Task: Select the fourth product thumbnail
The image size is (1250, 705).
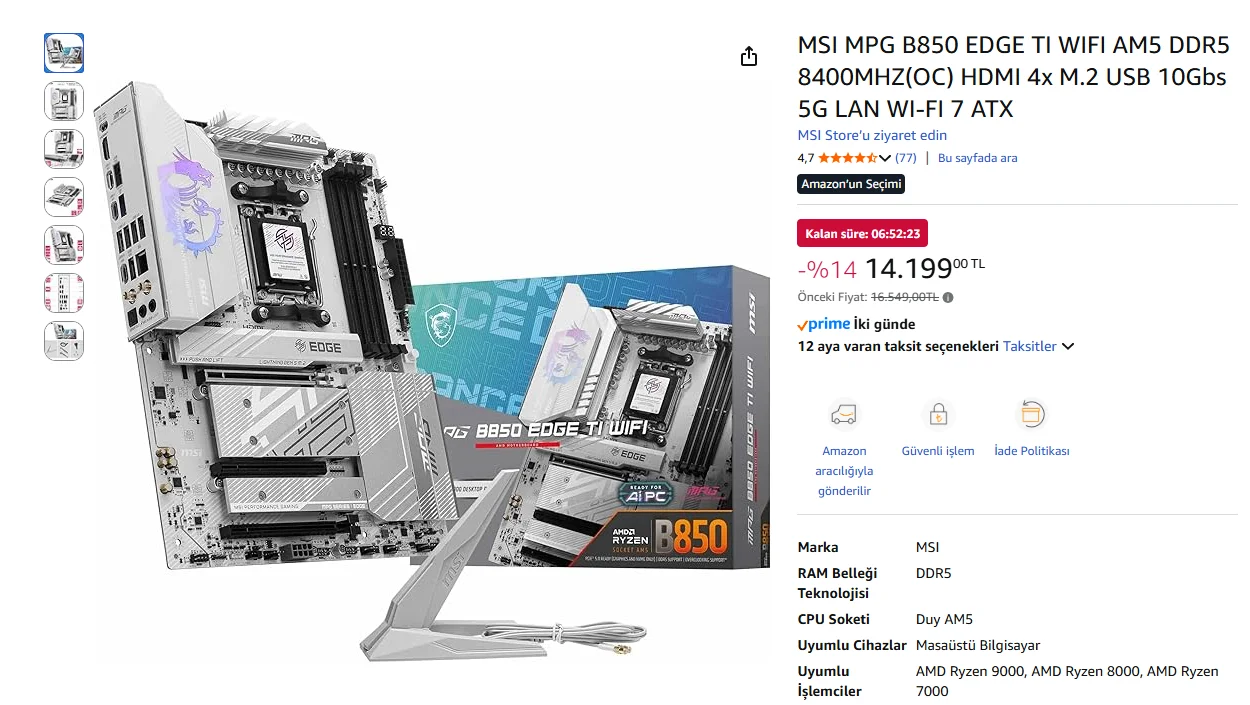Action: pos(64,197)
